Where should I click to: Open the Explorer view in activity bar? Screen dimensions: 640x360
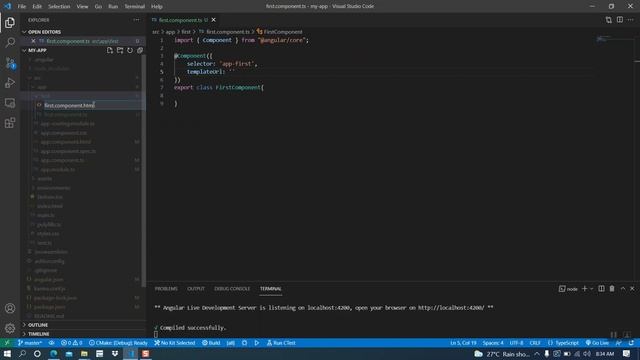[x=10, y=22]
